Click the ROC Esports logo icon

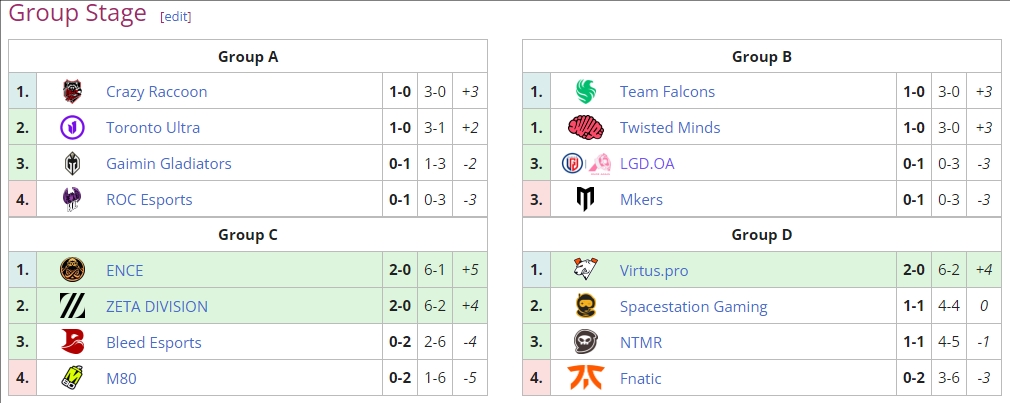72,200
